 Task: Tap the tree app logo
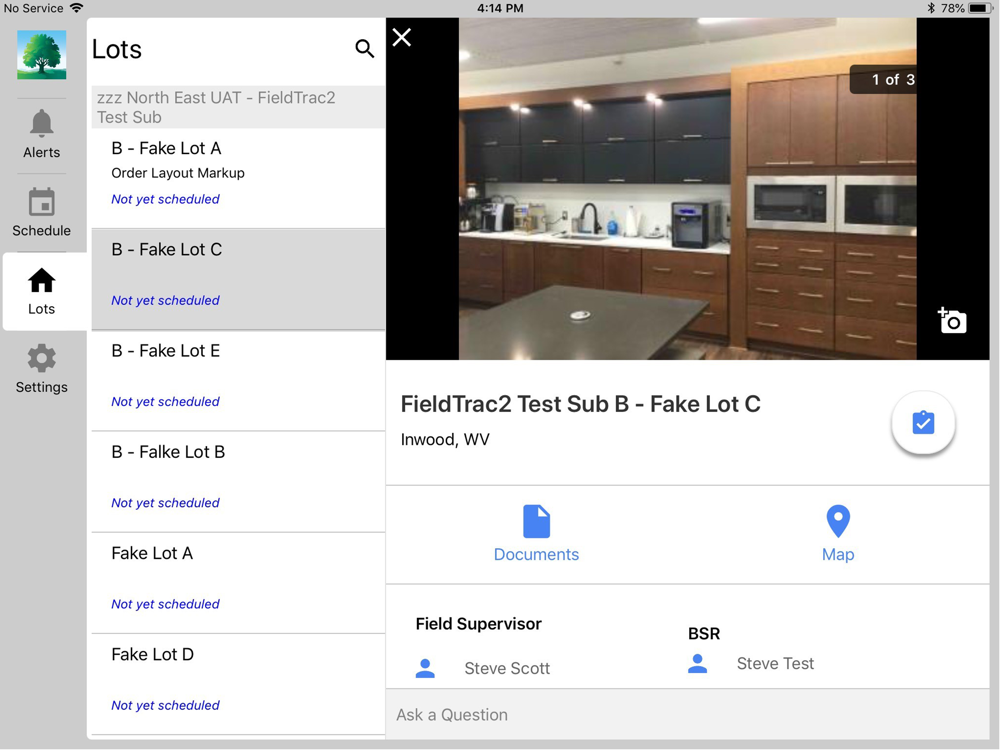pyautogui.click(x=41, y=55)
